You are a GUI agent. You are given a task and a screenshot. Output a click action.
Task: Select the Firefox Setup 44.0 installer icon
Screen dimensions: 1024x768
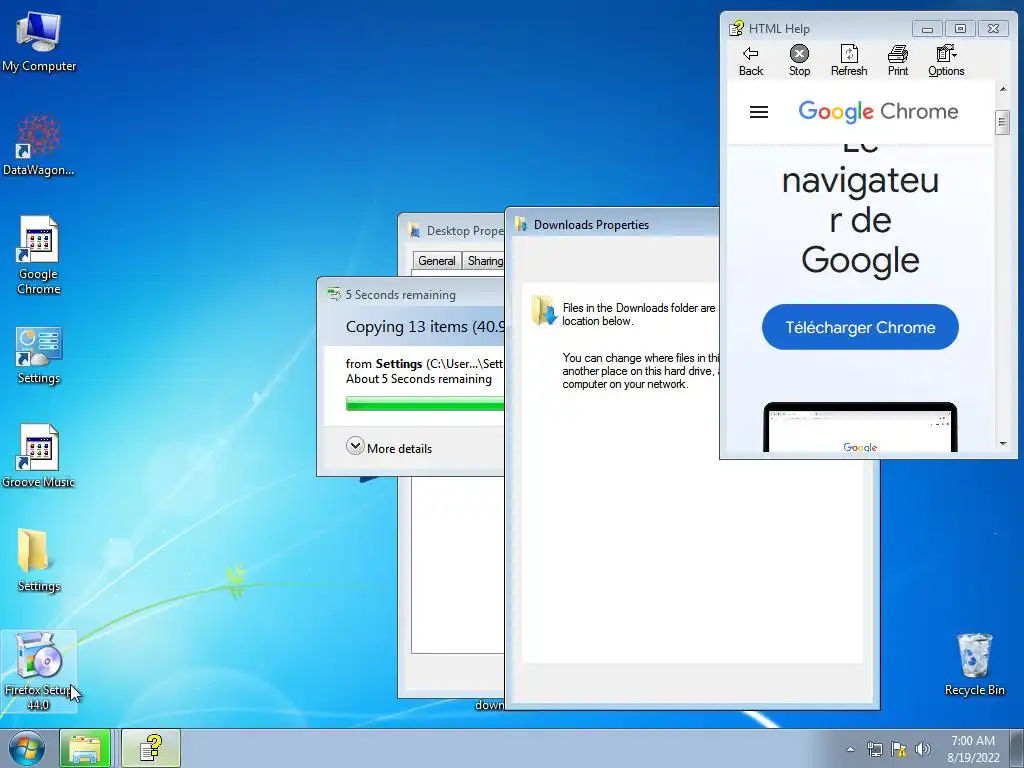(x=39, y=671)
